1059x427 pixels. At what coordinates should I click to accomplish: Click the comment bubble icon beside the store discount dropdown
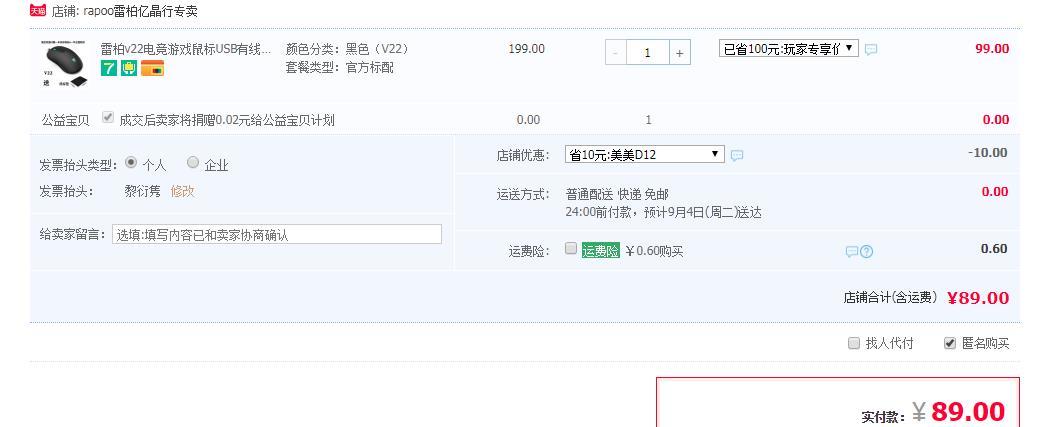pyautogui.click(x=737, y=155)
